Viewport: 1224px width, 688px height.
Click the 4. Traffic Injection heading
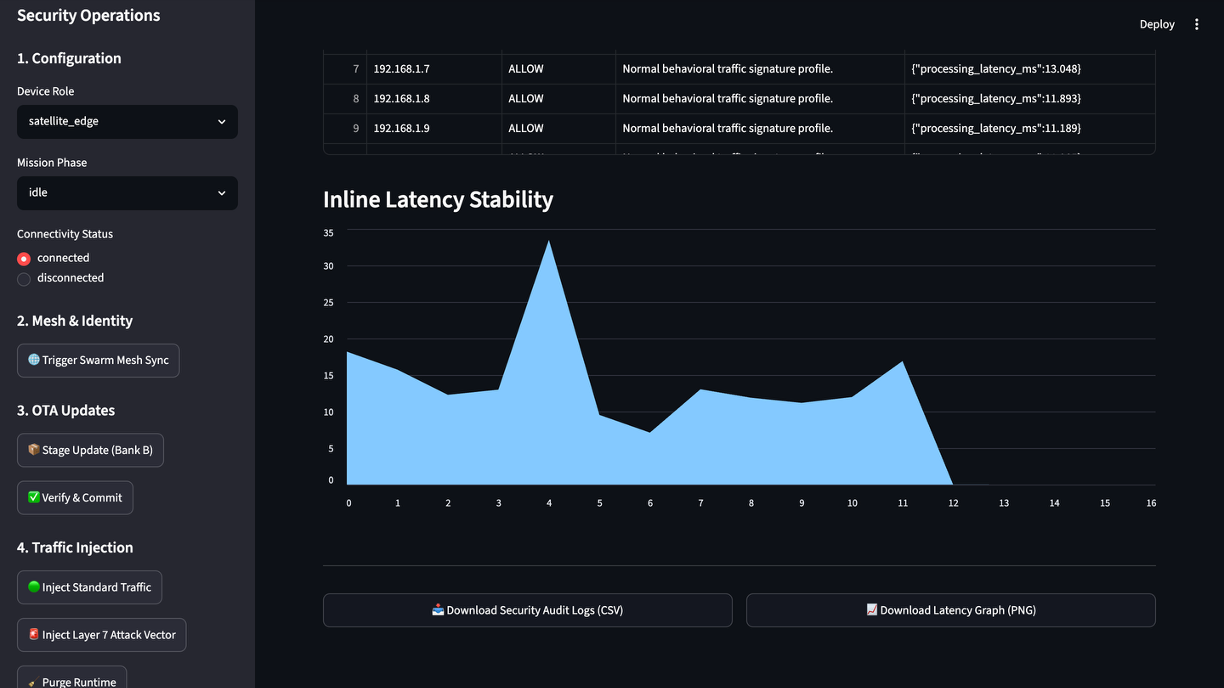(75, 547)
